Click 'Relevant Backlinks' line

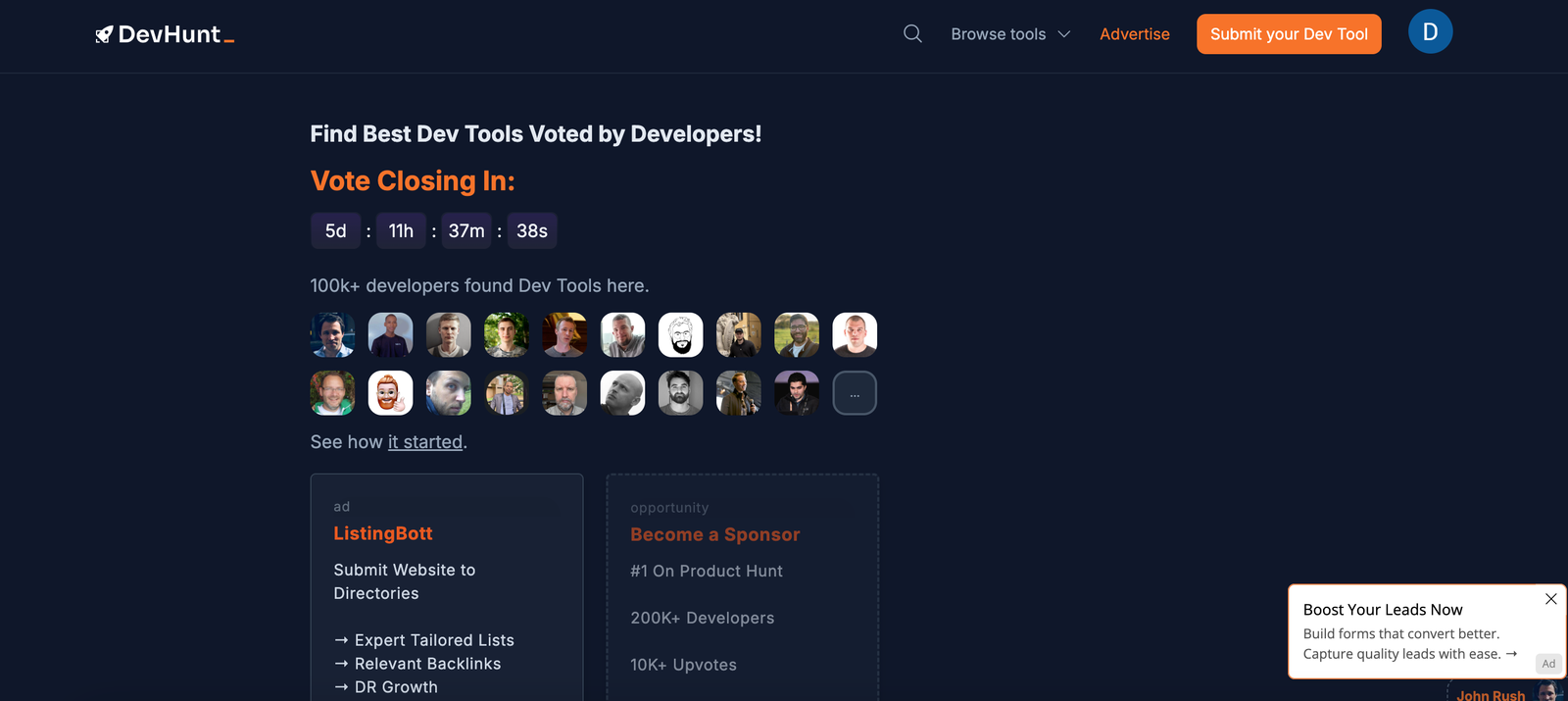coord(417,664)
